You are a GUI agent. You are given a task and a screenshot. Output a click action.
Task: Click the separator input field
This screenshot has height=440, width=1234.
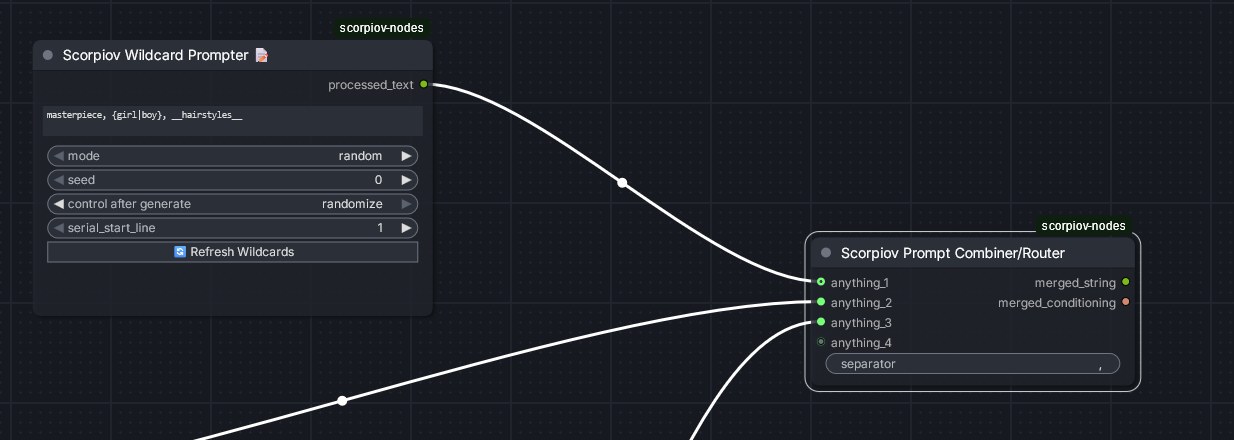point(972,364)
